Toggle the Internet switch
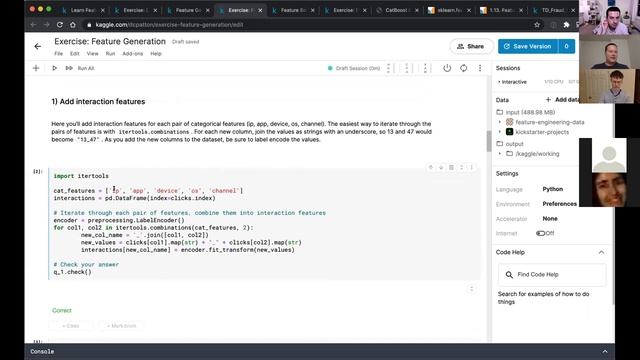Viewport: 640px width, 360px height. (540, 233)
